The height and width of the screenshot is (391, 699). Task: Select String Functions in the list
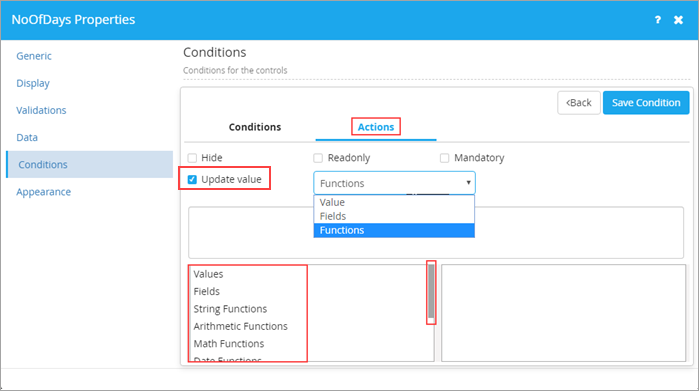pyautogui.click(x=230, y=309)
